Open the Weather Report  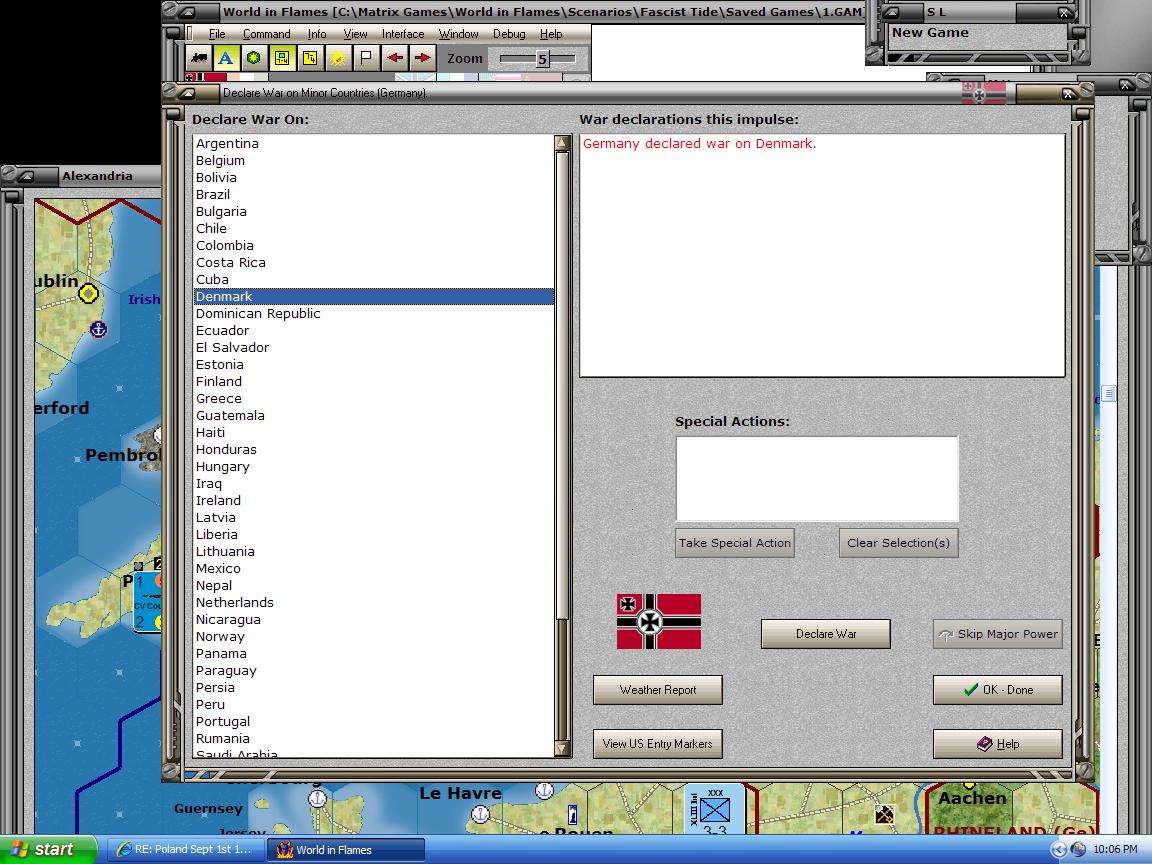coord(658,690)
